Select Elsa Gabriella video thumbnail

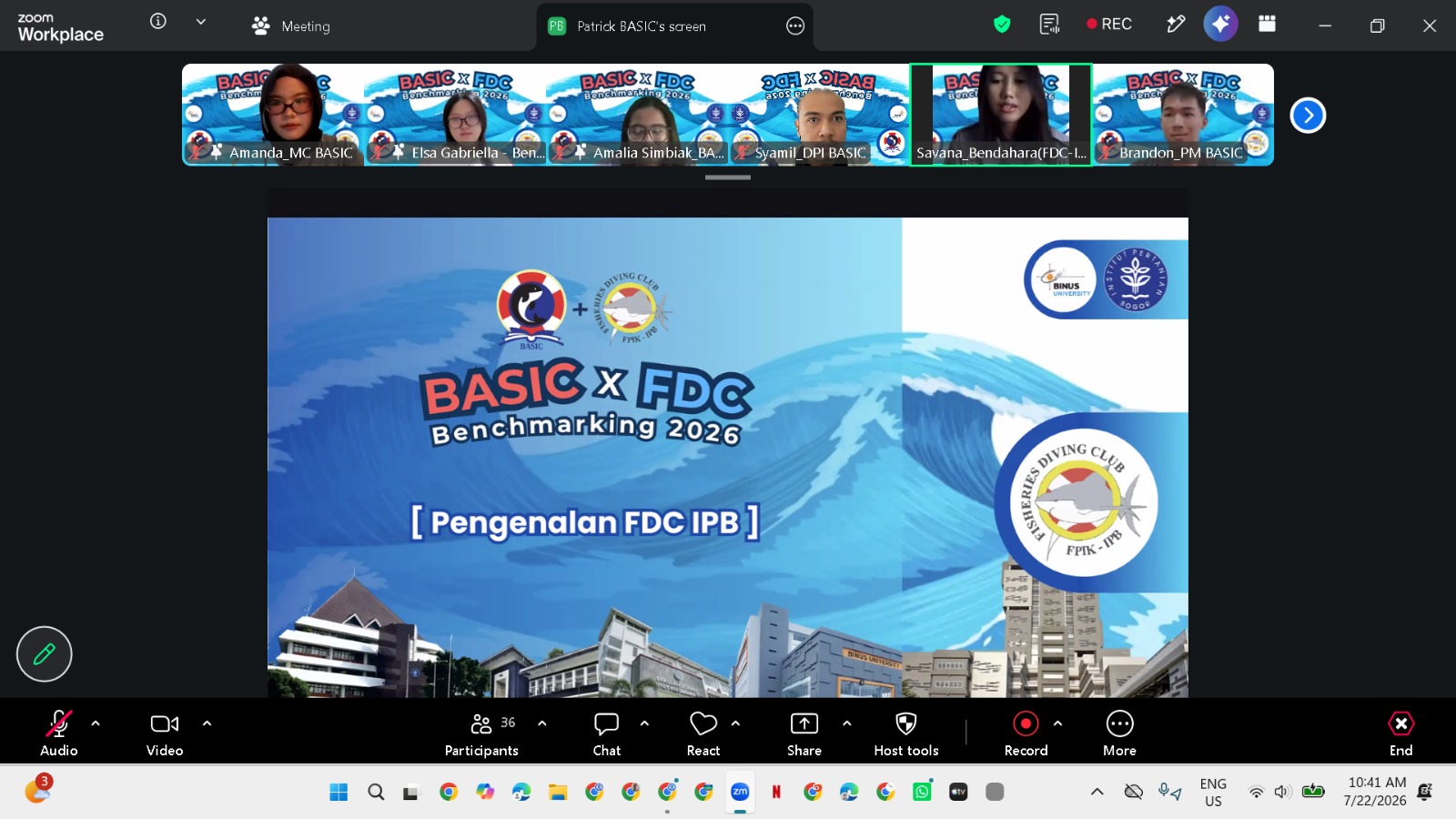coord(455,115)
